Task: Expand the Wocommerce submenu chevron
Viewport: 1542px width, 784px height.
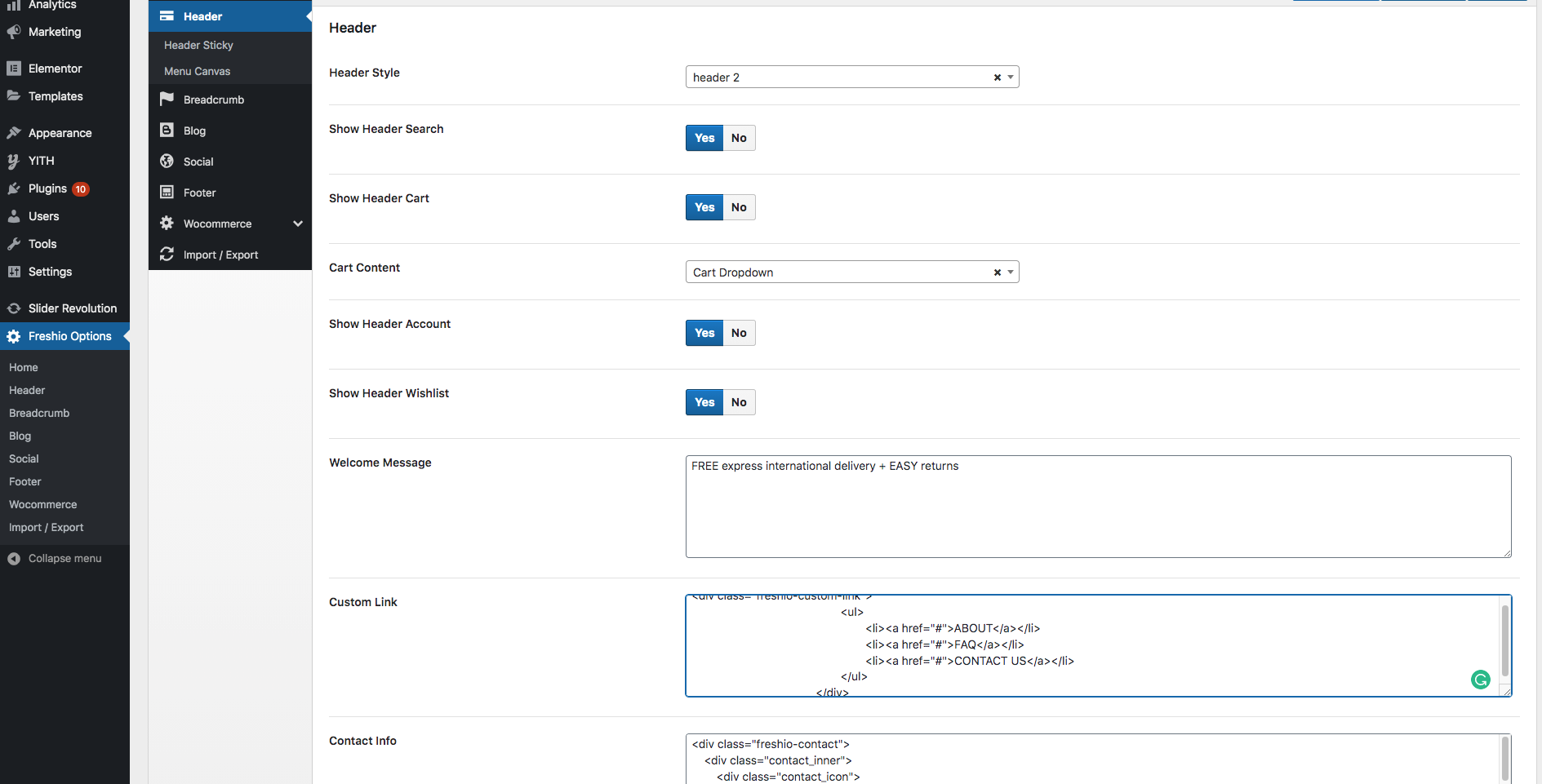Action: [298, 224]
